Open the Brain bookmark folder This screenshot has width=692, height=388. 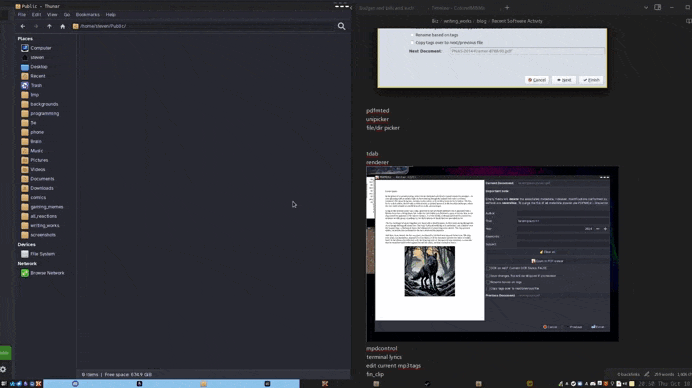31,141
